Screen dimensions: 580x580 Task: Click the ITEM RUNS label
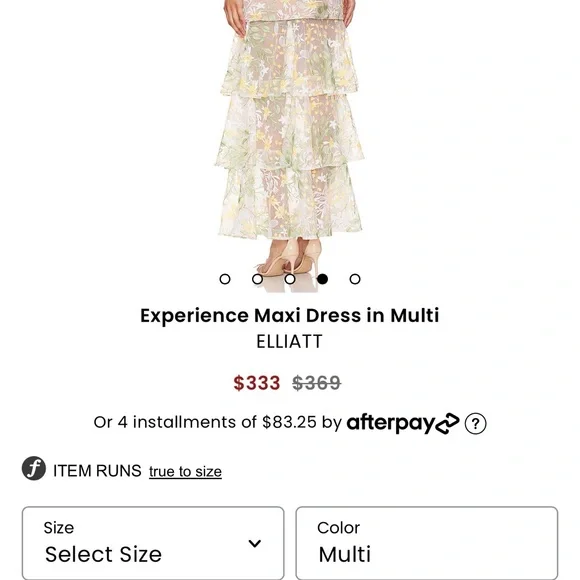coord(97,471)
